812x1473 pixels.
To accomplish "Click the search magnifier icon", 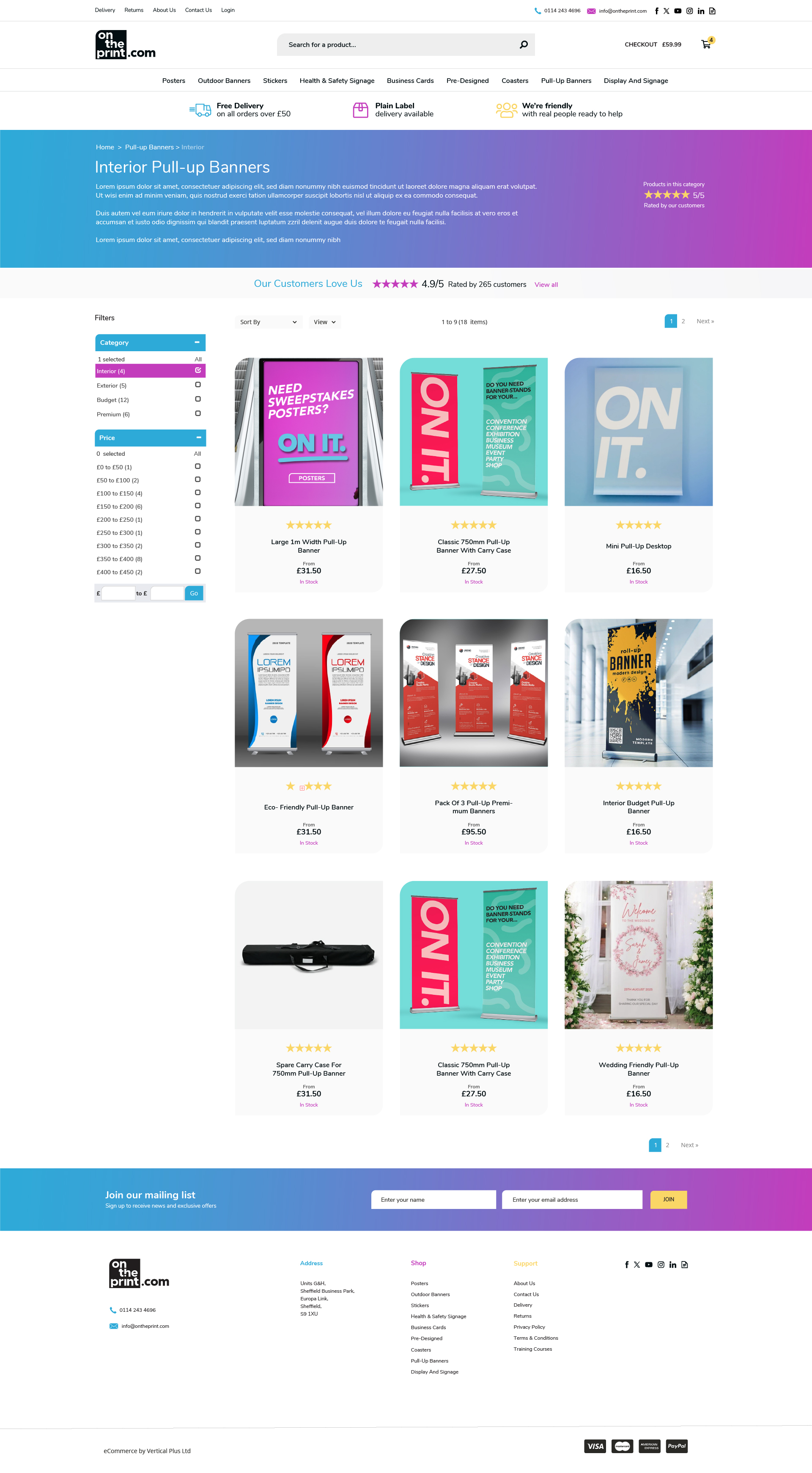I will tap(524, 44).
